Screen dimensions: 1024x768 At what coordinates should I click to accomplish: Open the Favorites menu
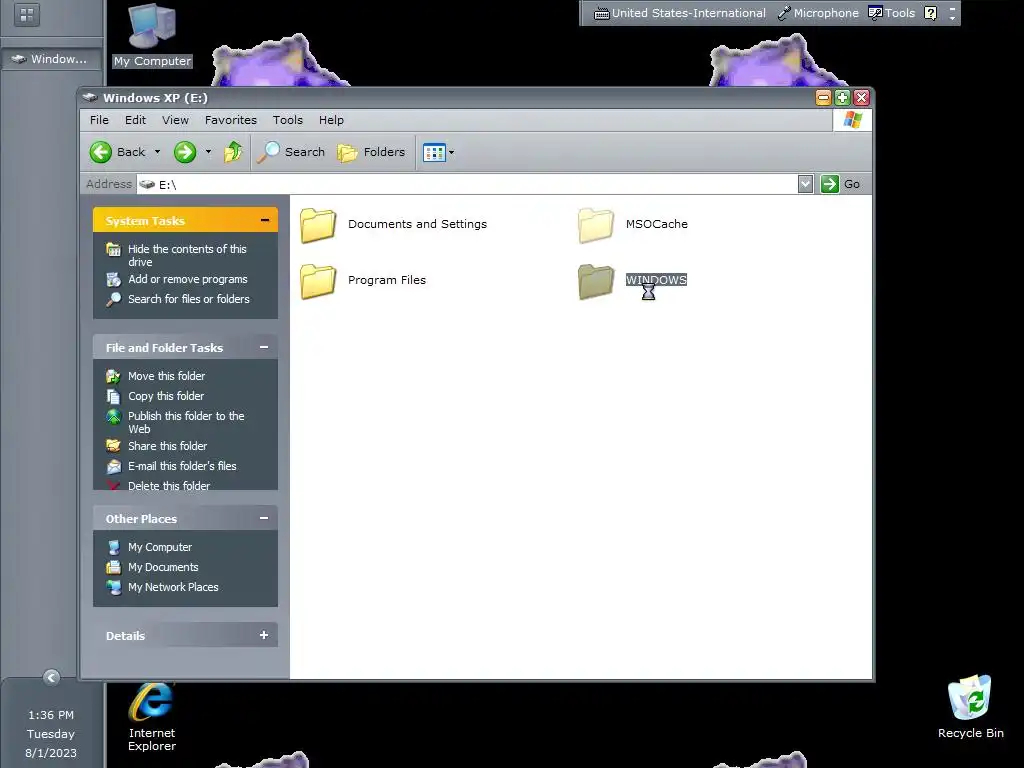231,120
